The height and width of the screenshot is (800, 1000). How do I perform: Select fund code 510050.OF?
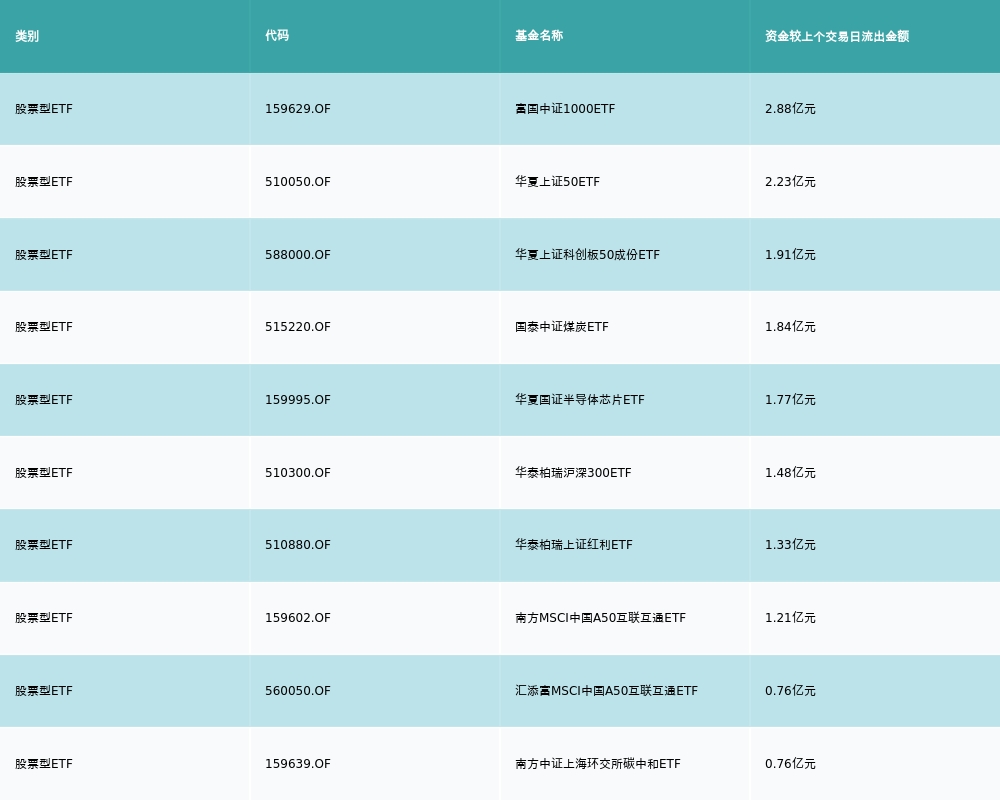(298, 182)
